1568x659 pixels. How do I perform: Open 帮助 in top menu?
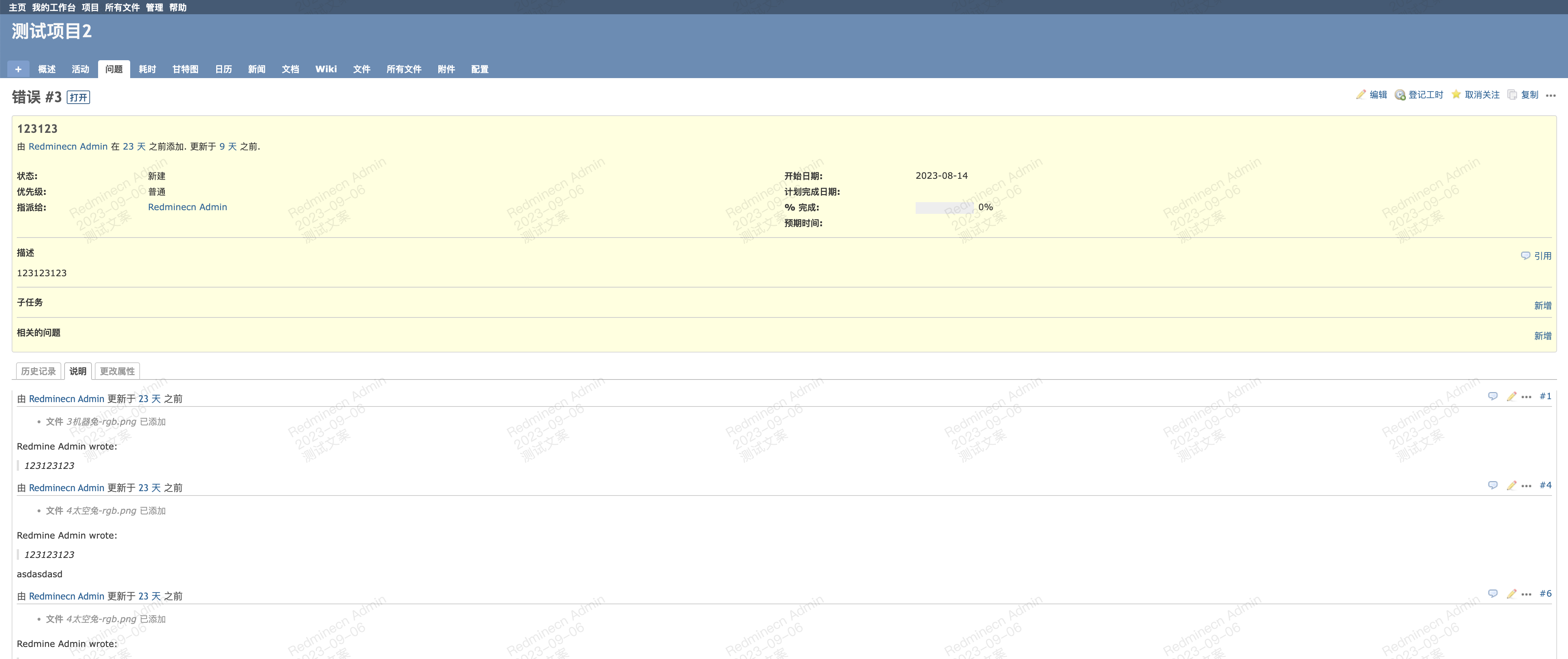point(178,7)
